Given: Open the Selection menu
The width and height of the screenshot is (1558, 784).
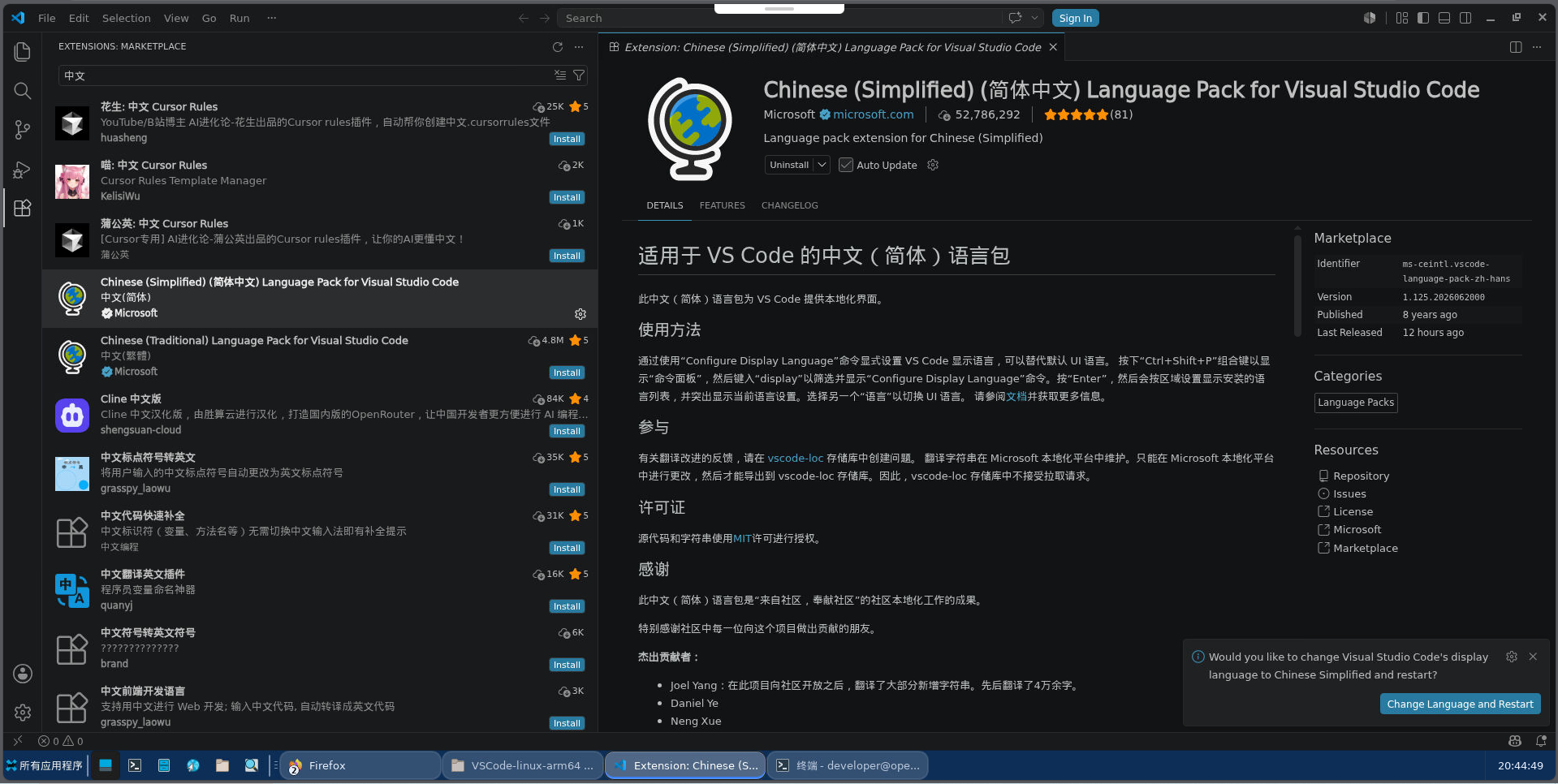Looking at the screenshot, I should click(126, 18).
